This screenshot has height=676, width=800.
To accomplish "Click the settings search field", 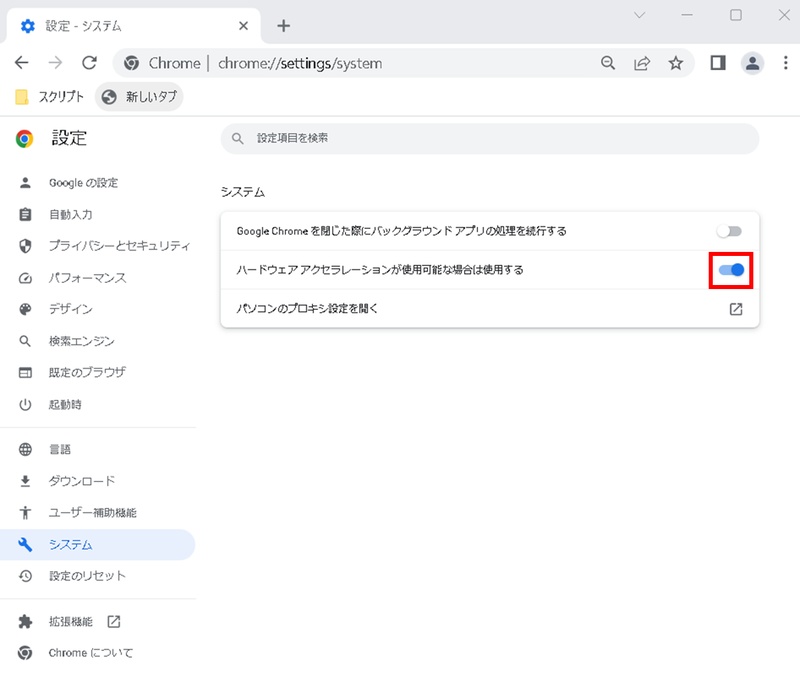I will [x=490, y=138].
